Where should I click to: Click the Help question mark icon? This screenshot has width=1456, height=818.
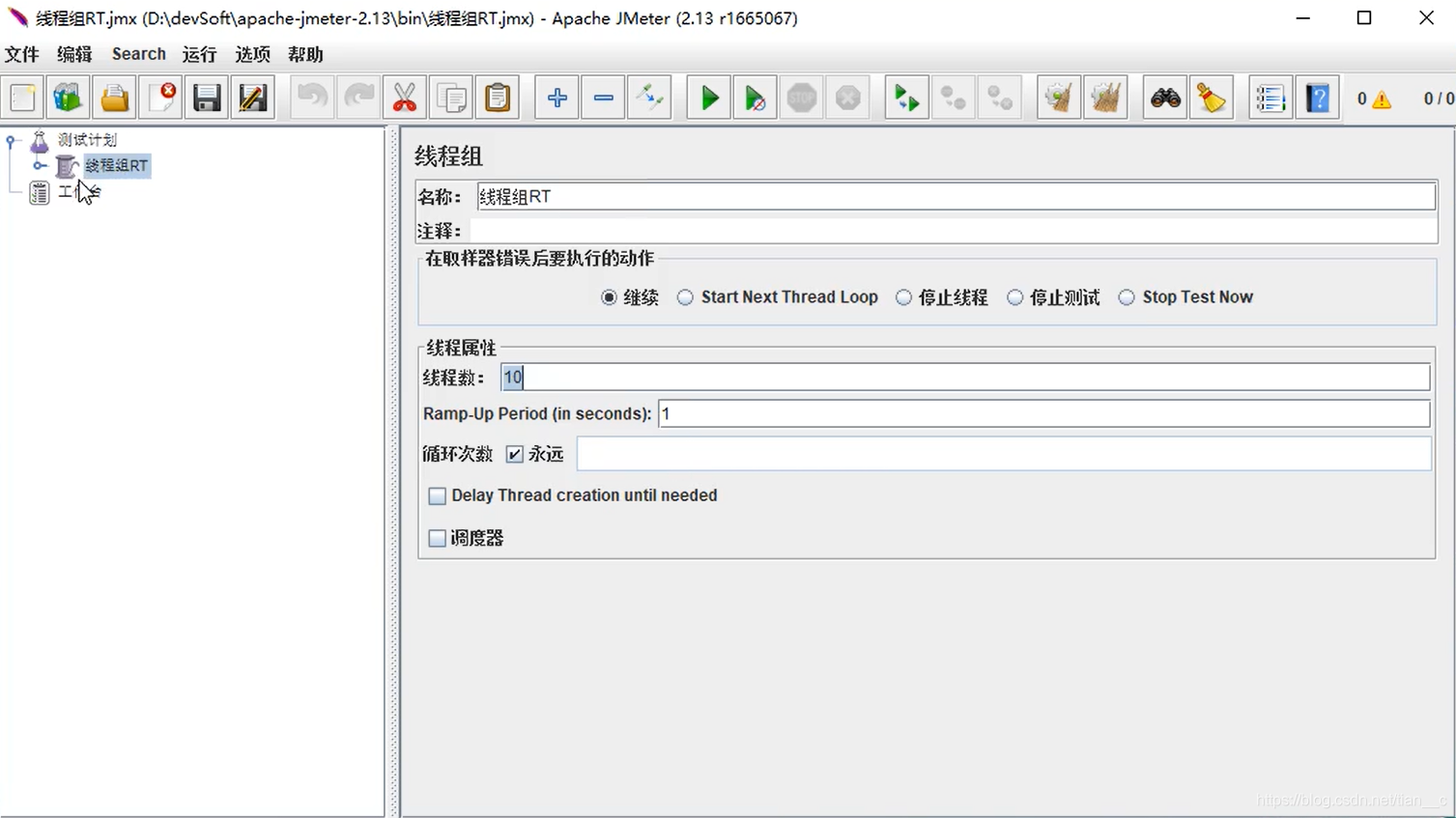coord(1317,98)
